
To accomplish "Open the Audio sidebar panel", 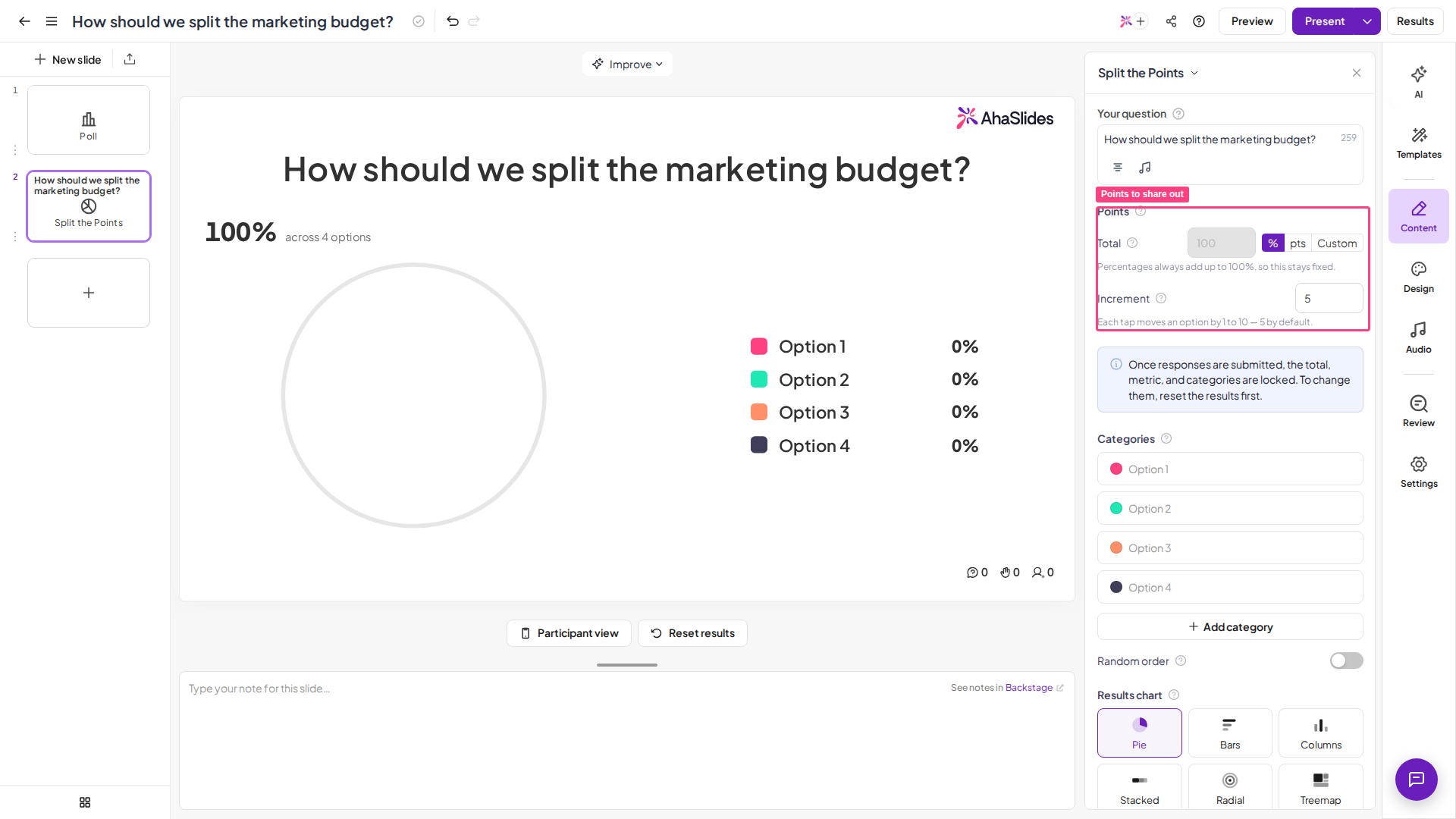I will click(1419, 337).
